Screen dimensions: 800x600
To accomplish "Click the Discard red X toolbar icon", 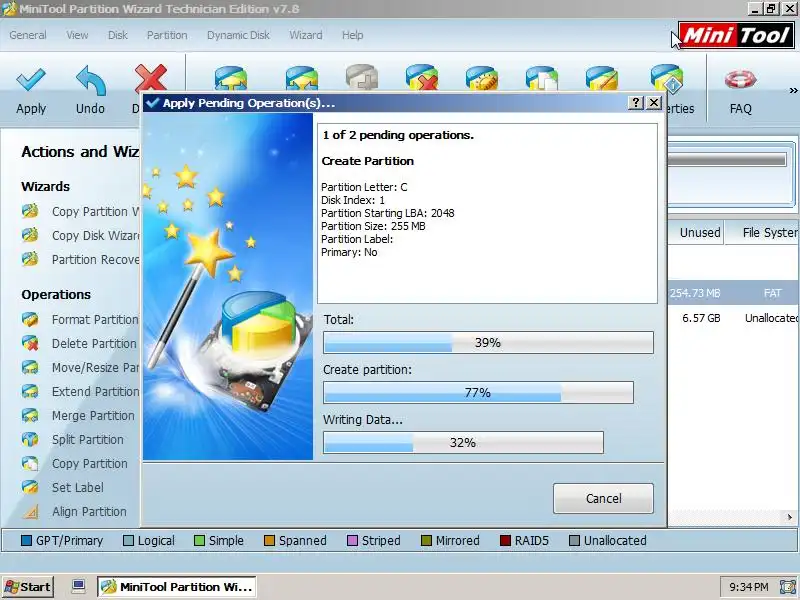I will (x=151, y=78).
